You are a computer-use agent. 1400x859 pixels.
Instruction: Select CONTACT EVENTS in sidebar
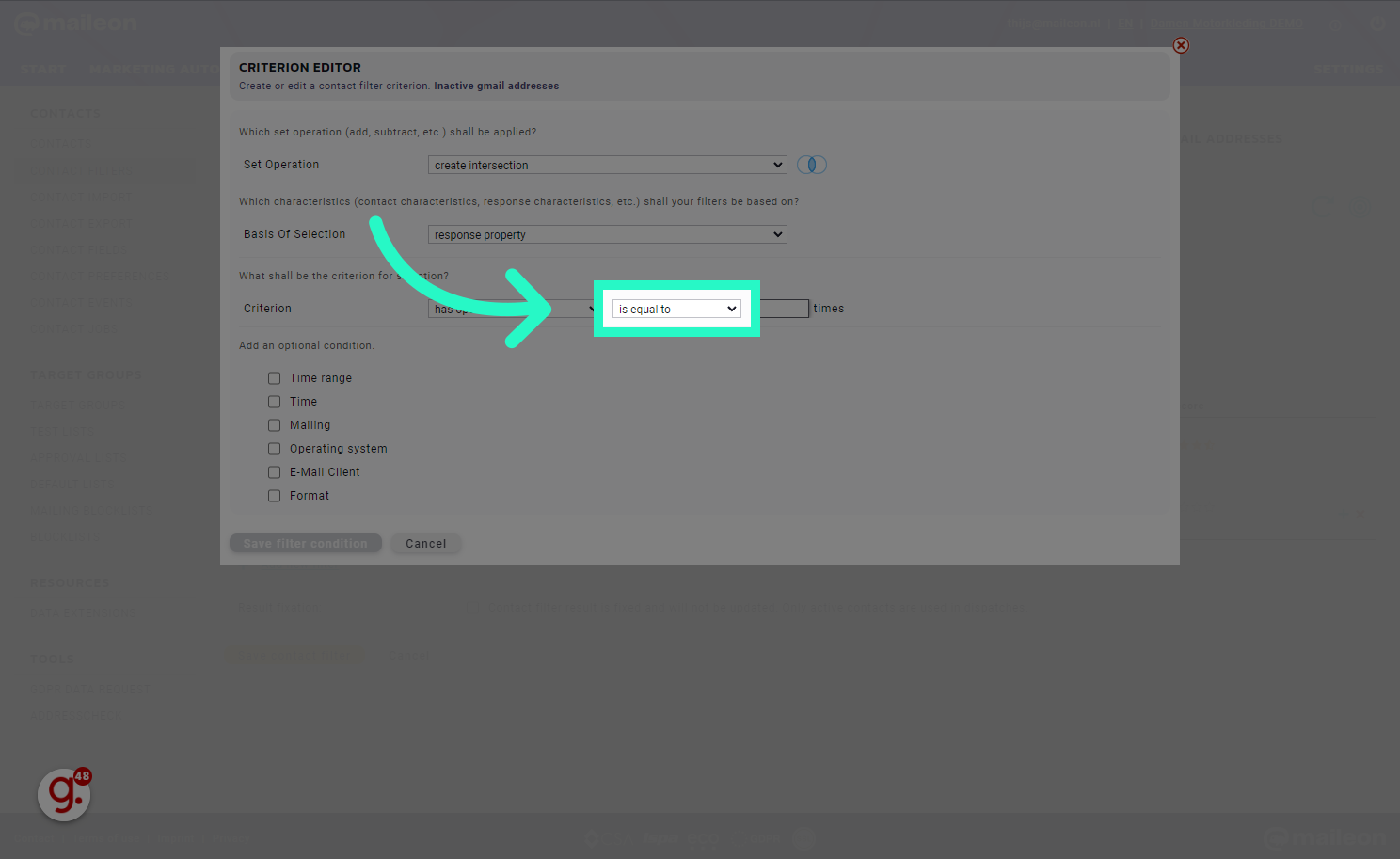tap(81, 303)
